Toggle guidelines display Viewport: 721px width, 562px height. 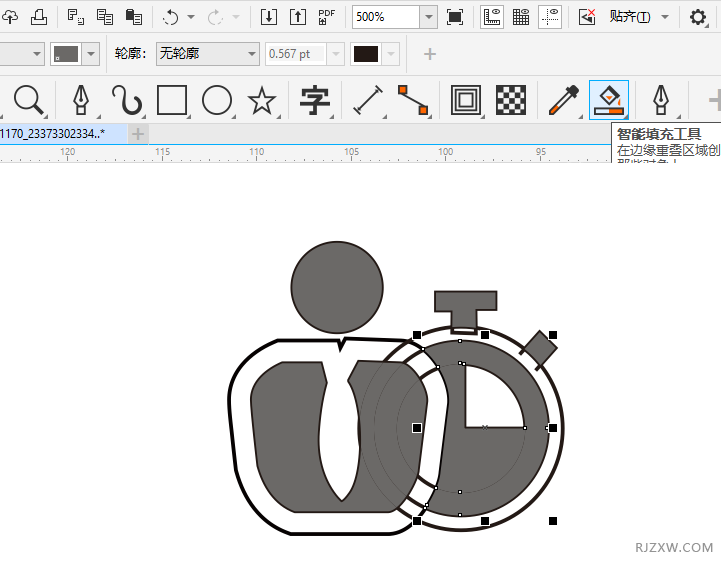(x=549, y=17)
